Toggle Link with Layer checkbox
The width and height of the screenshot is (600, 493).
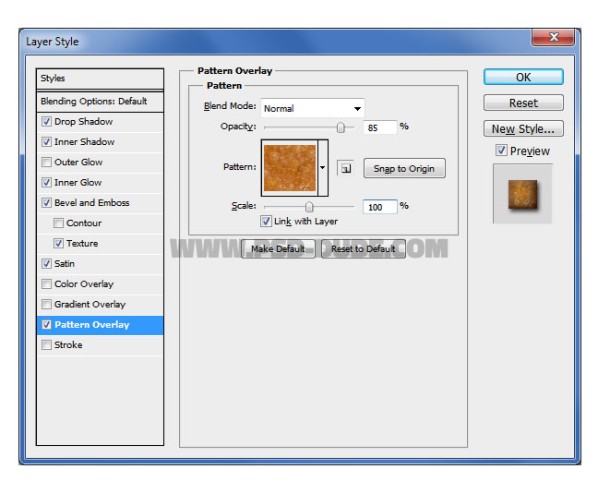point(266,221)
